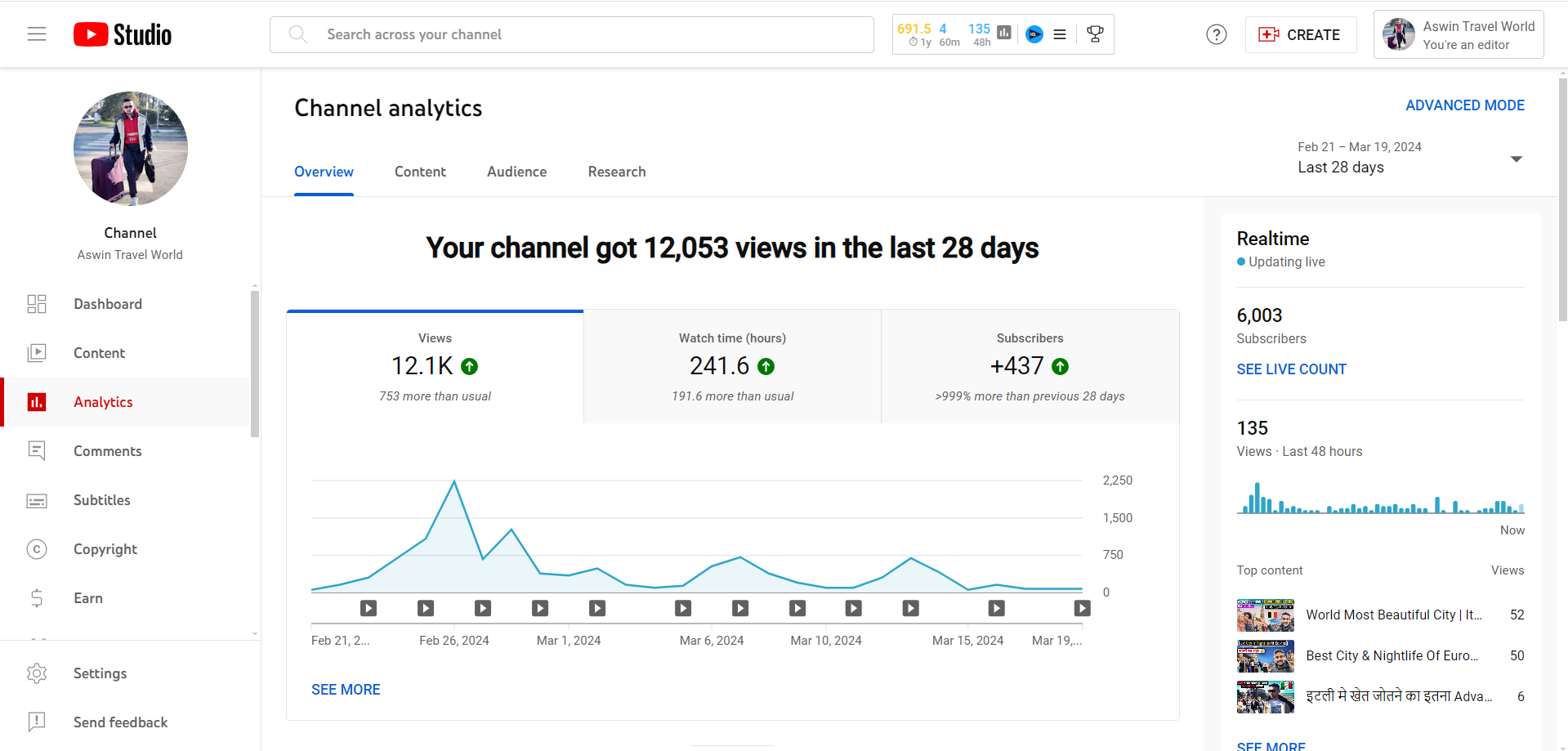The height and width of the screenshot is (751, 1568).
Task: Open the Aswin Travel World account switcher
Action: click(1458, 34)
